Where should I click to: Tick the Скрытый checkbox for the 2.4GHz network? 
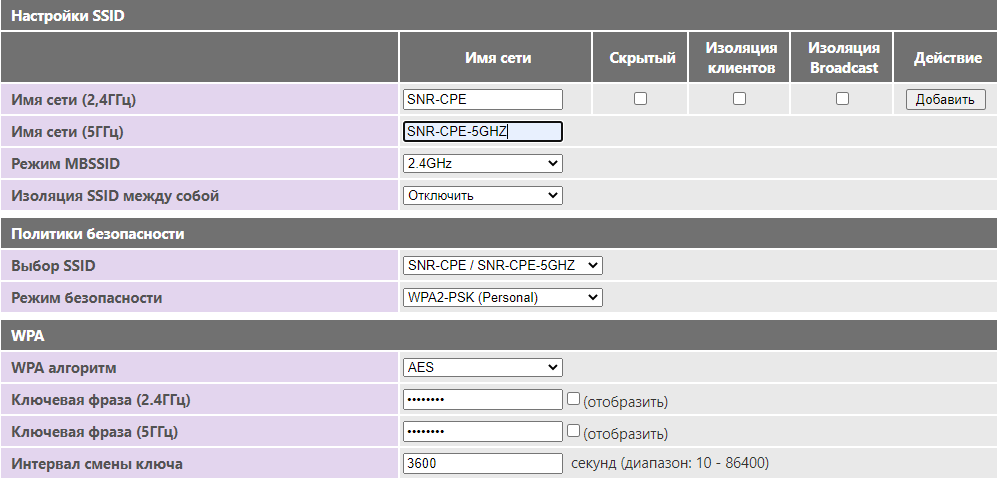click(641, 99)
